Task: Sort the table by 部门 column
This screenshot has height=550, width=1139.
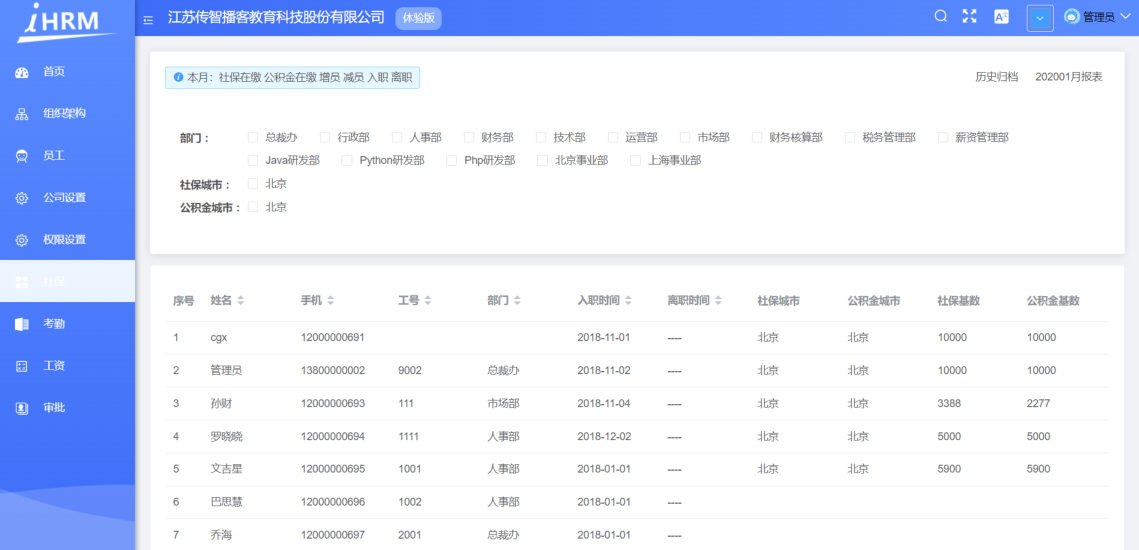Action: 517,300
